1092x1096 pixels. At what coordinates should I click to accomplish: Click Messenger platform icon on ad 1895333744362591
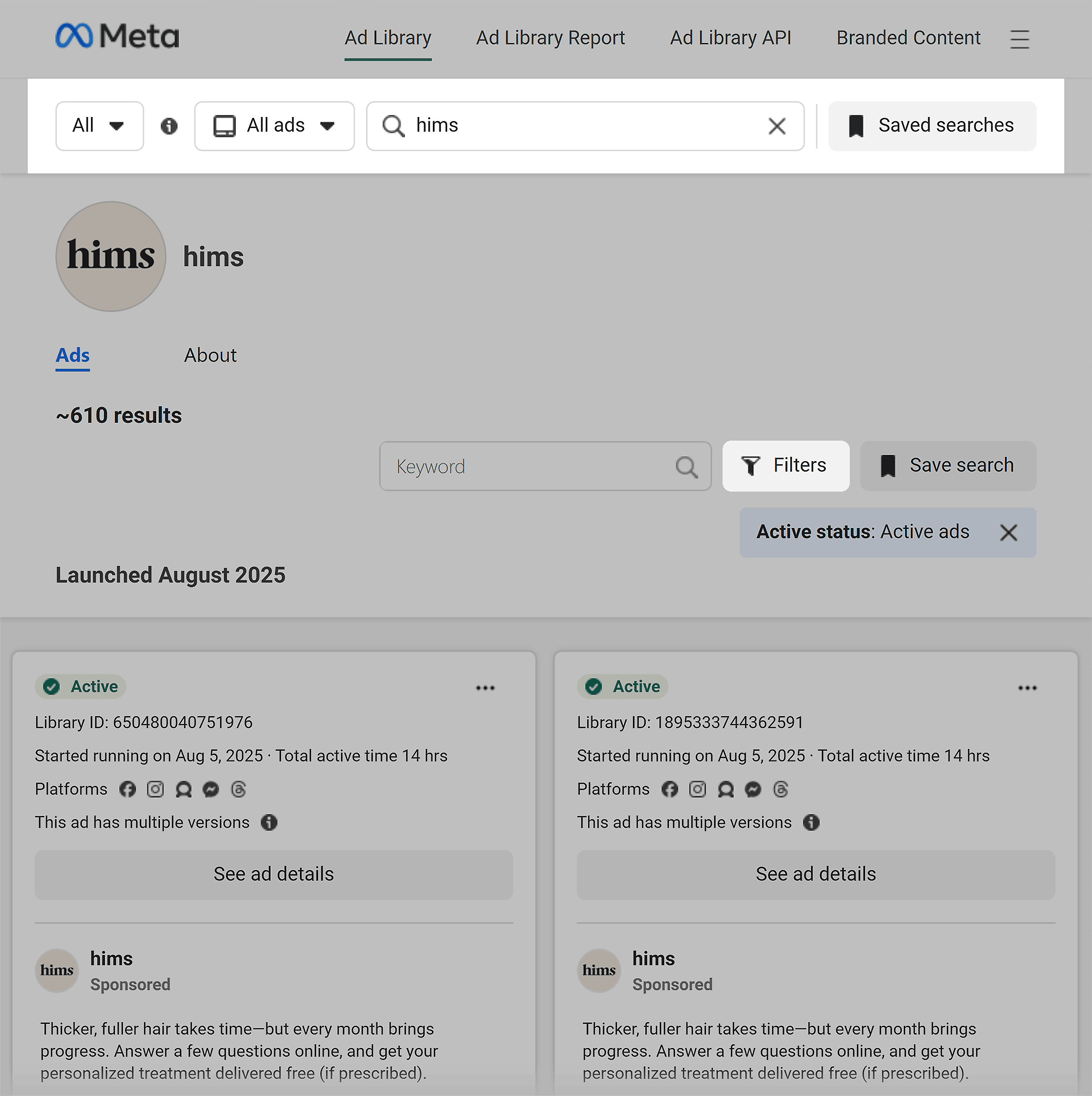[753, 789]
